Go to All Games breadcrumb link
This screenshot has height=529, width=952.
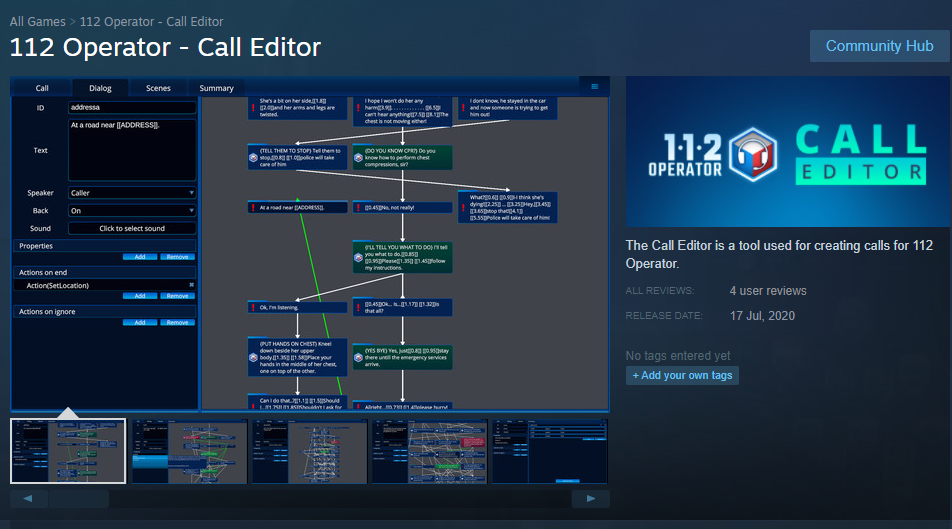[x=38, y=22]
